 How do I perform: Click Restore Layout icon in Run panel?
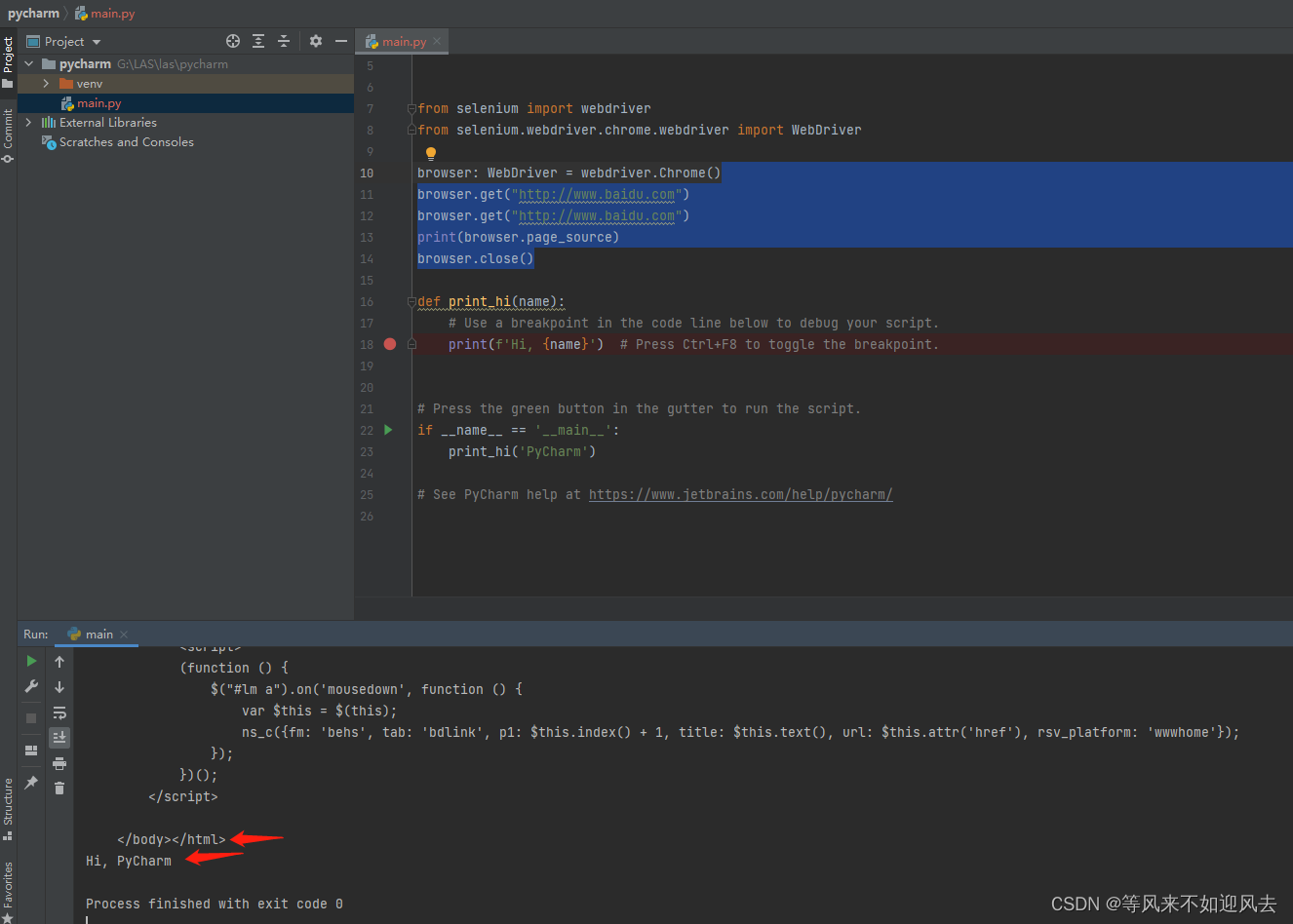pyautogui.click(x=31, y=750)
